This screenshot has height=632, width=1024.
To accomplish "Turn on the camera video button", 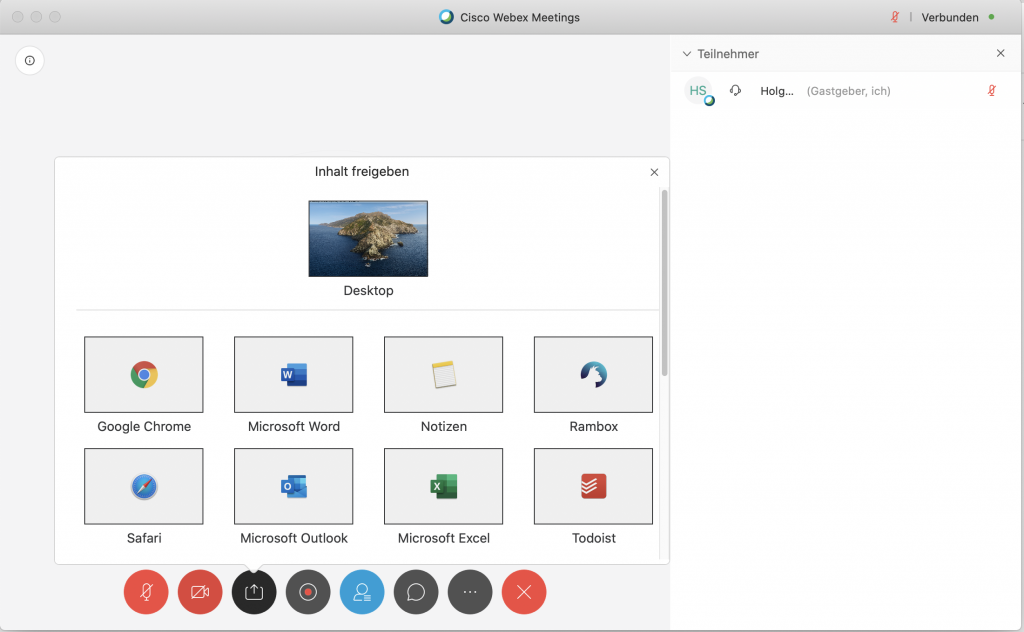I will 200,592.
